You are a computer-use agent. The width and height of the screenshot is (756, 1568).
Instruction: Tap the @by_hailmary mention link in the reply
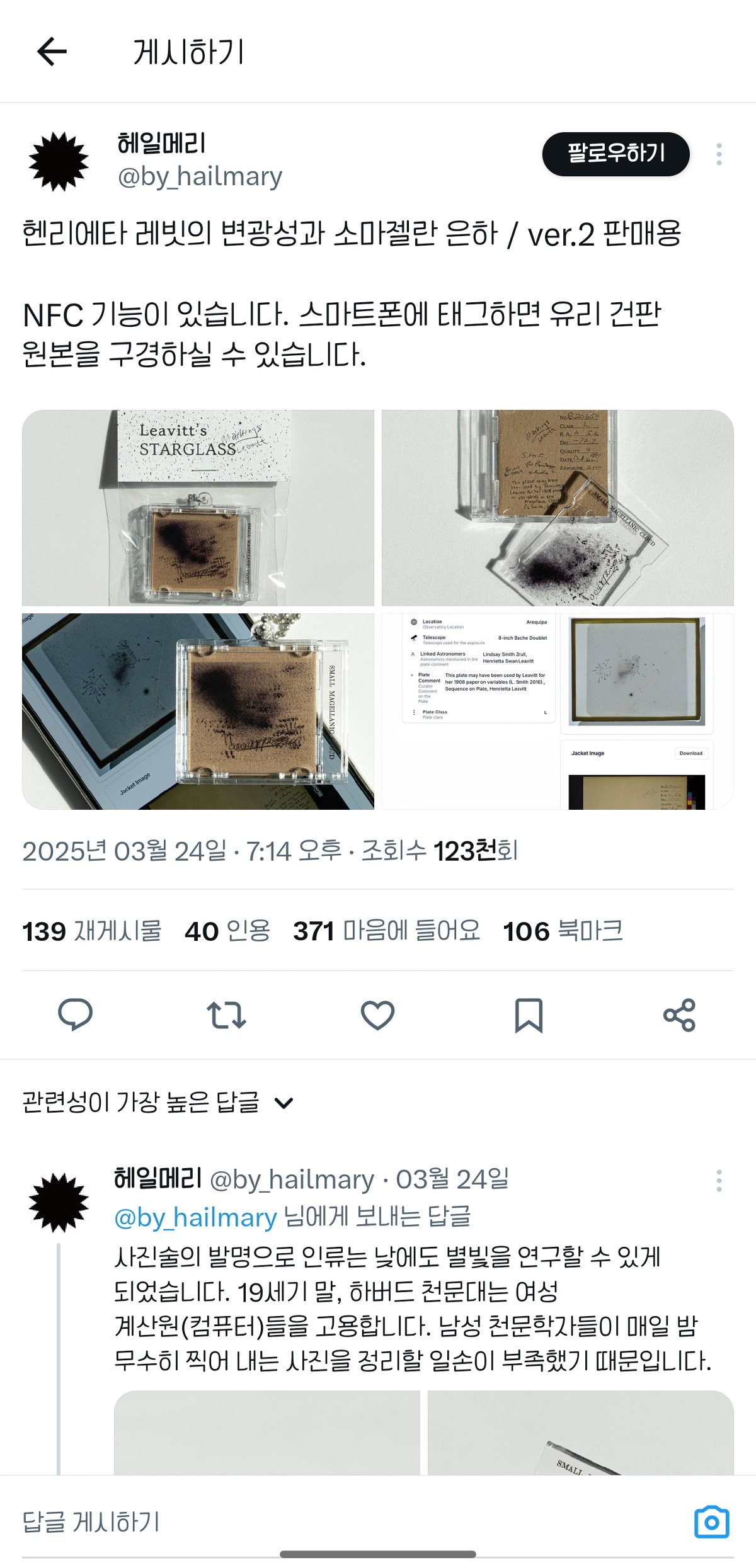[x=195, y=1218]
